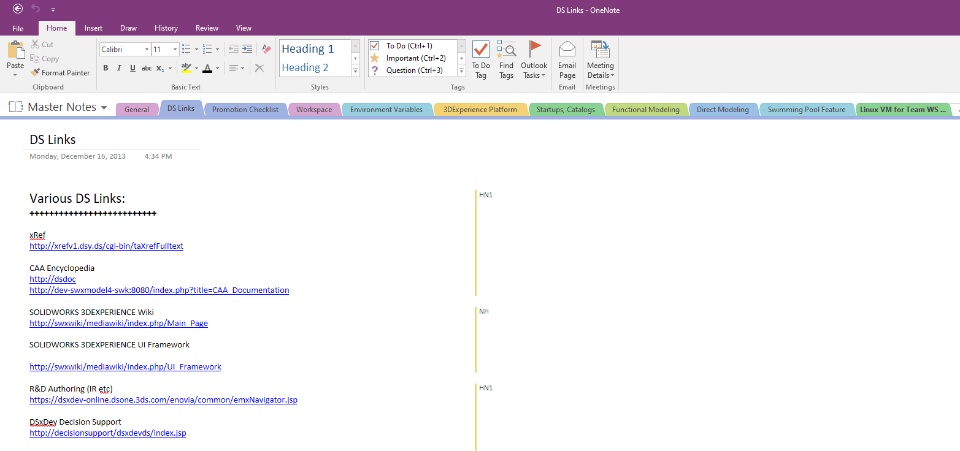This screenshot has height=451, width=960.
Task: Open the swxwiki UI_Framework link
Action: tap(126, 367)
